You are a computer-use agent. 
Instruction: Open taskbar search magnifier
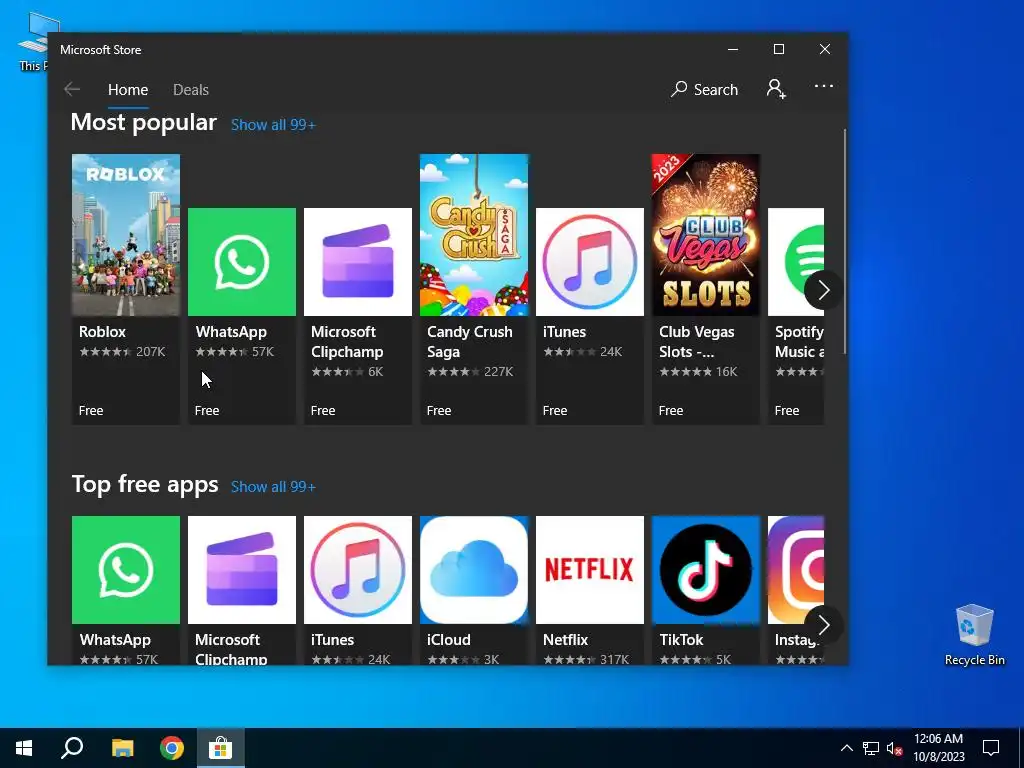tap(72, 748)
